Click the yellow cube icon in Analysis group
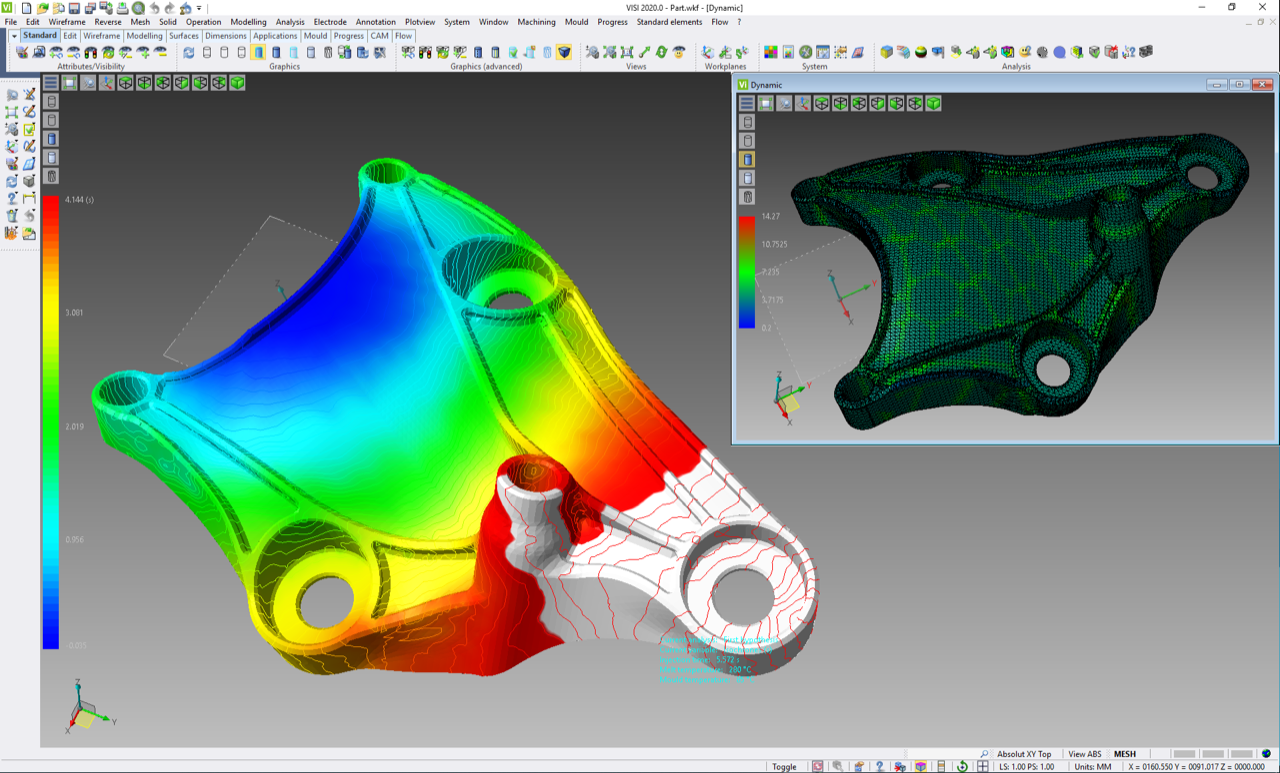Image resolution: width=1280 pixels, height=773 pixels. pyautogui.click(x=886, y=52)
